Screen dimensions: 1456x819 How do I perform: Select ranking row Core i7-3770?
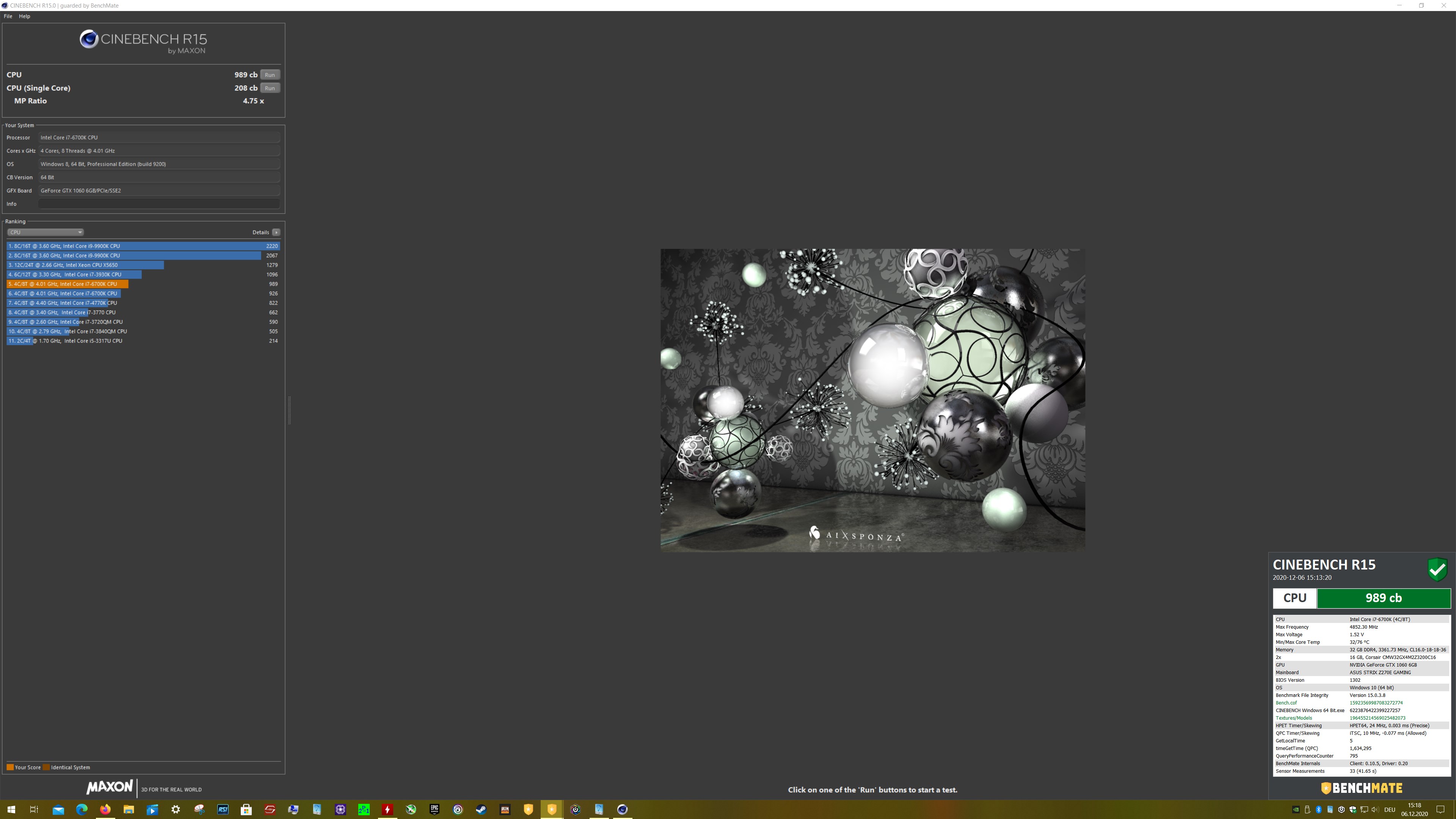pyautogui.click(x=143, y=312)
